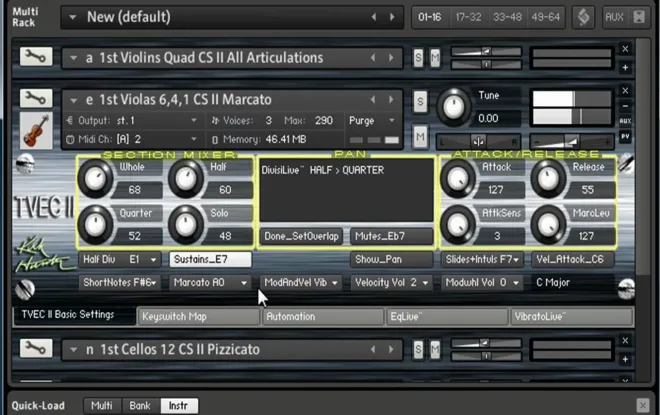
Task: Open wrench editor for 1st Cellos Pizzicato
Action: pos(36,348)
